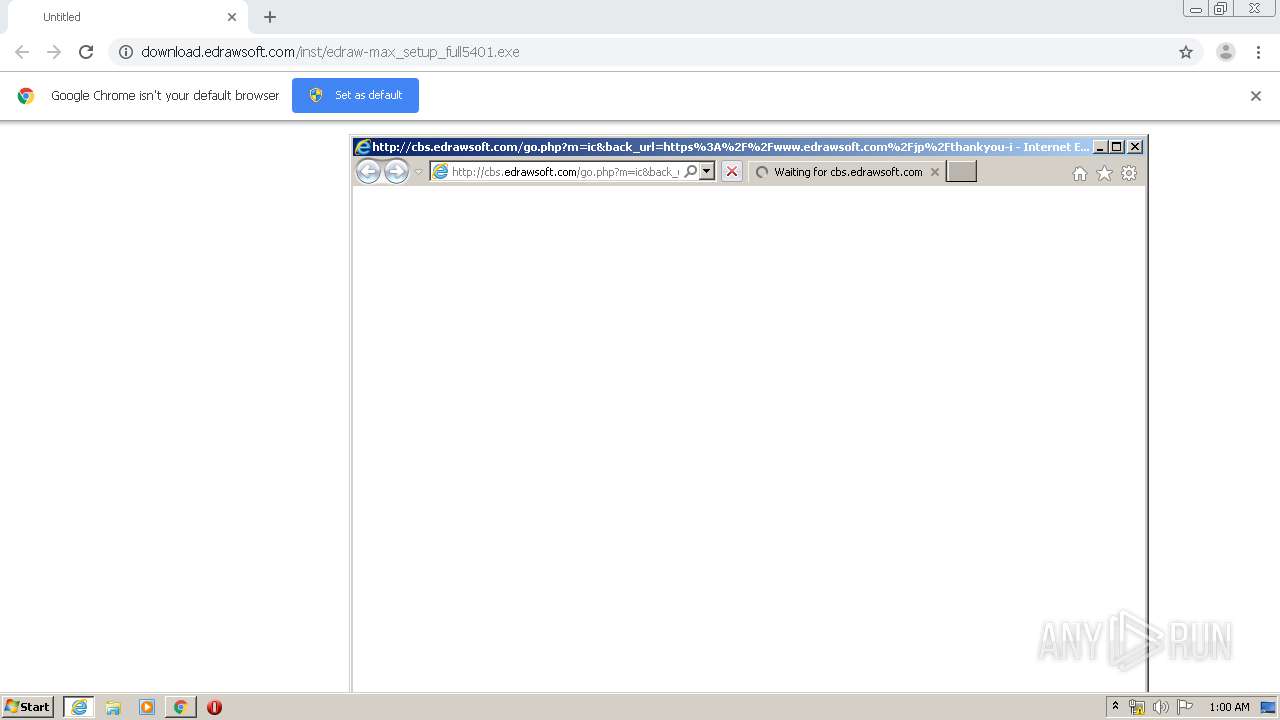Click red Opera-style icon in taskbar
This screenshot has width=1280, height=720.
coord(214,707)
